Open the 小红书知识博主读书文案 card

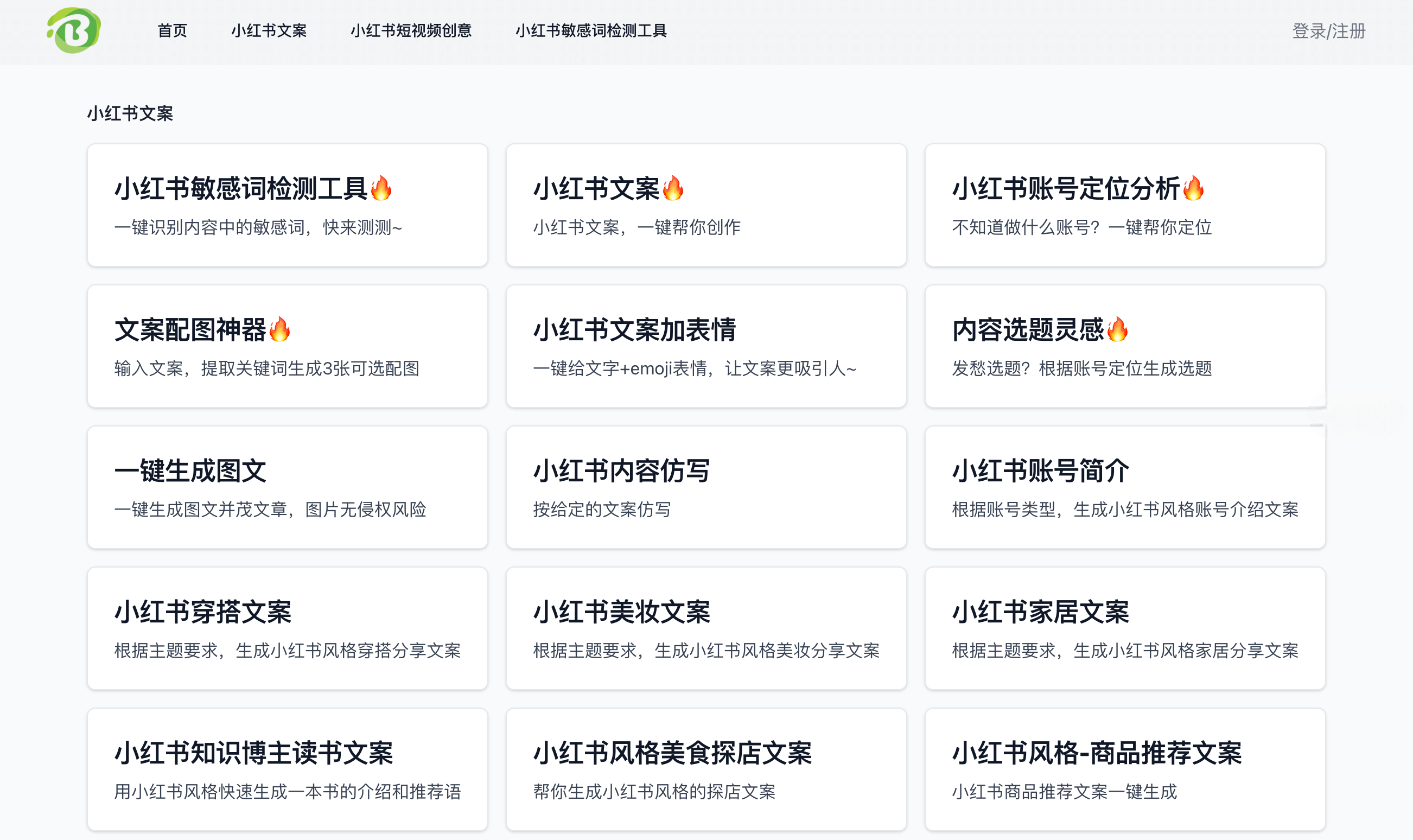click(x=288, y=769)
